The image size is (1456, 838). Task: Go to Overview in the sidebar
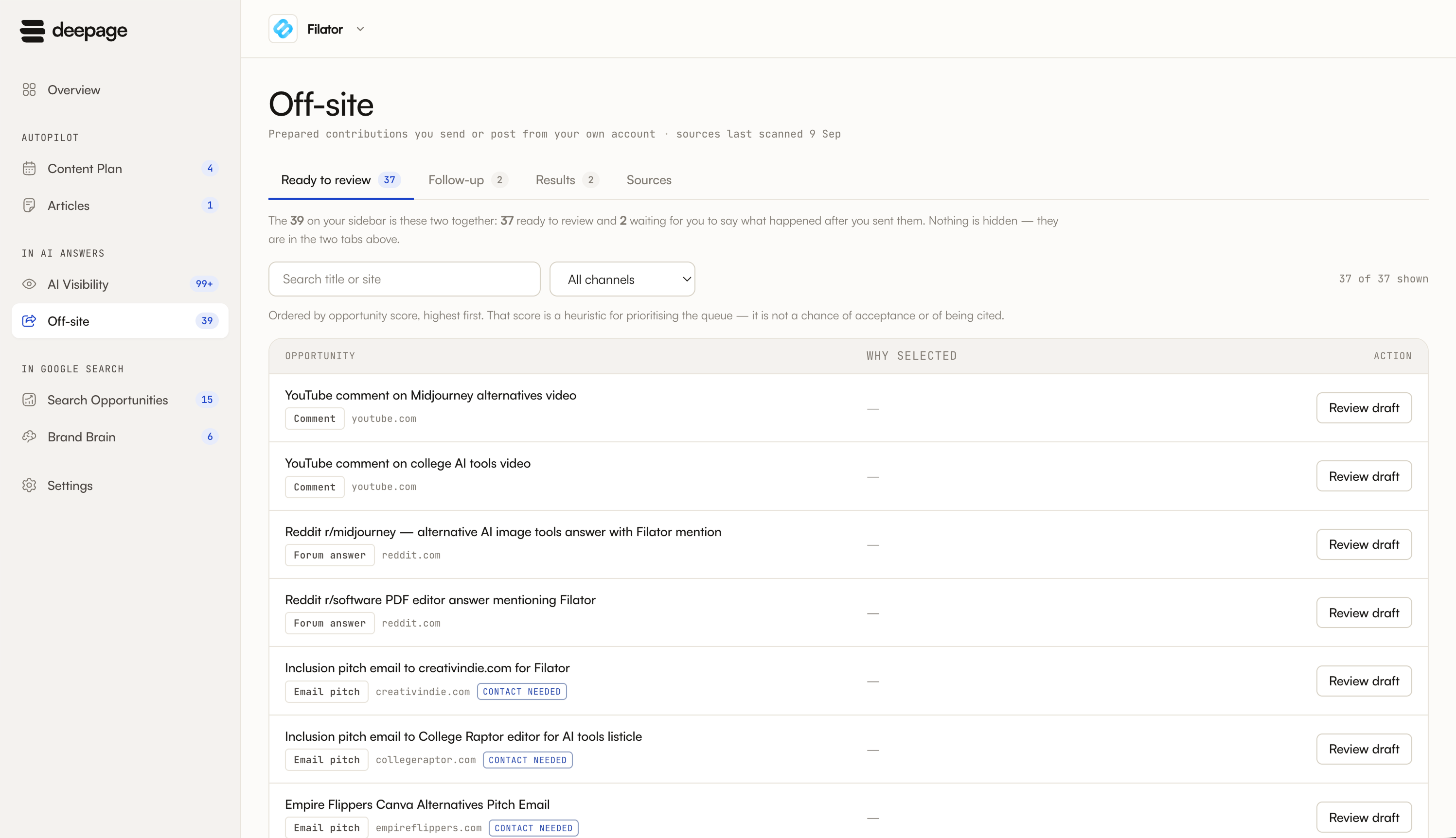[120, 90]
